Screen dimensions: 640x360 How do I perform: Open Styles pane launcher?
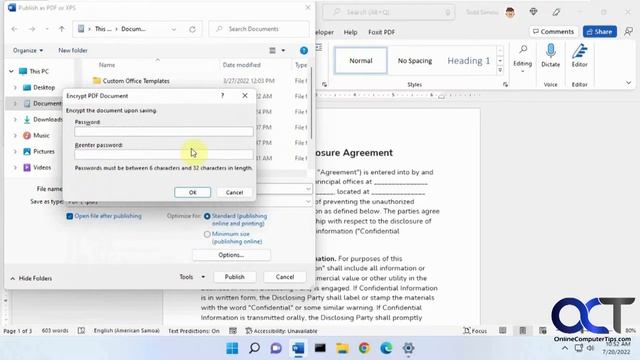[505, 84]
